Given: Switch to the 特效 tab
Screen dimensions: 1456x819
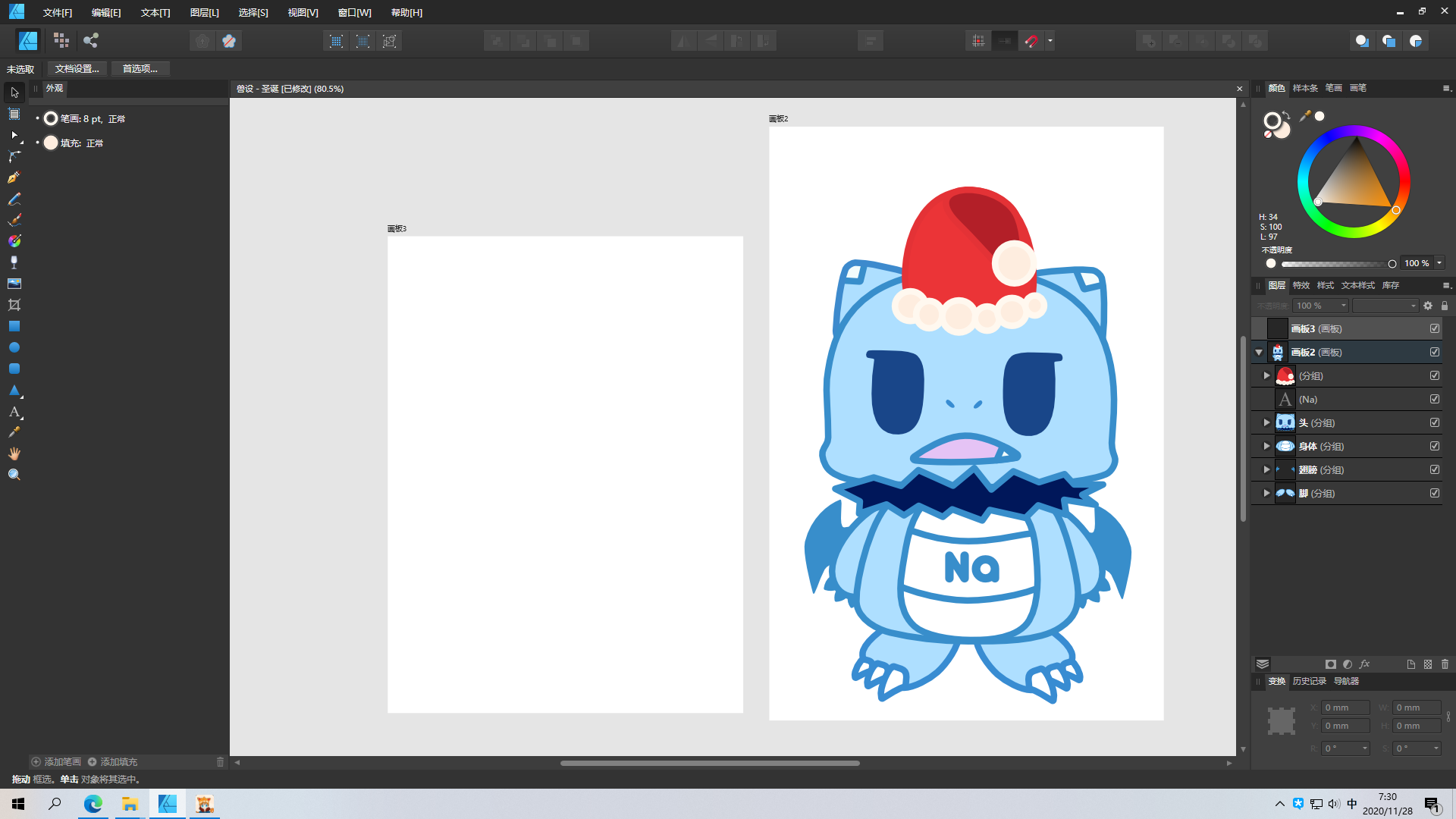Looking at the screenshot, I should point(1301,285).
